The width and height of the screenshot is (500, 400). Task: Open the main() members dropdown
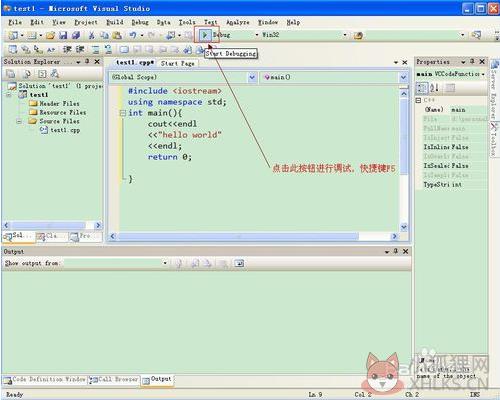403,77
